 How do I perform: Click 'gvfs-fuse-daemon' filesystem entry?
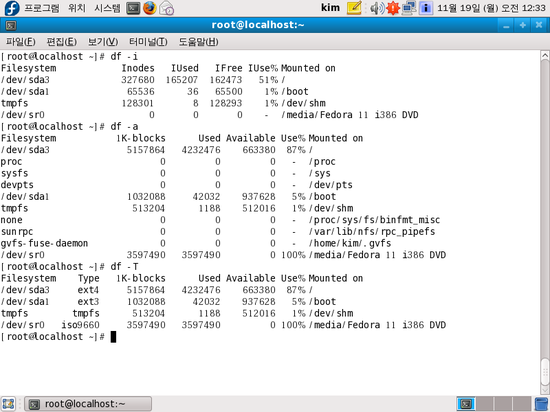[x=44, y=243]
